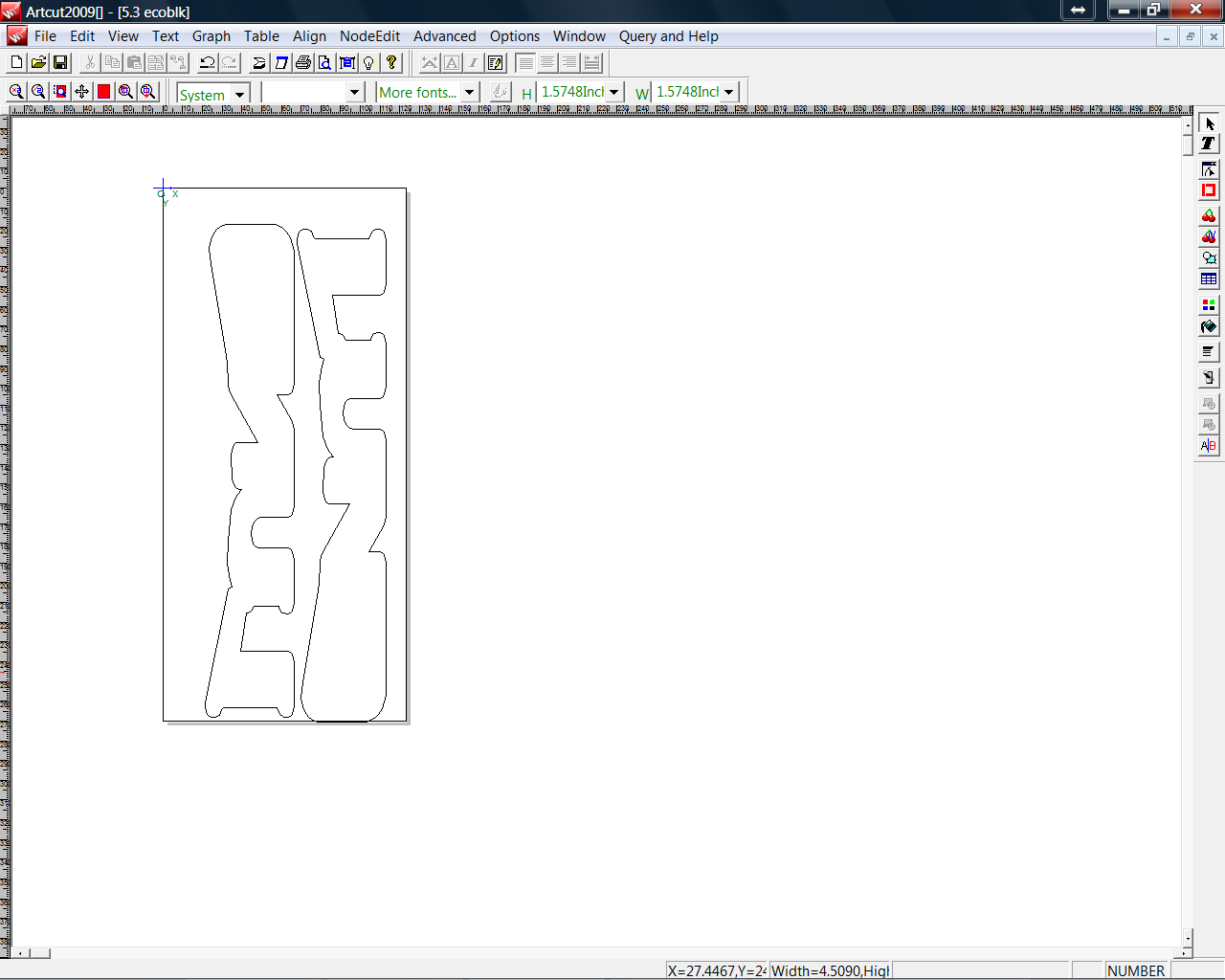Expand the More fonts dropdown
The width and height of the screenshot is (1225, 980).
(x=469, y=92)
